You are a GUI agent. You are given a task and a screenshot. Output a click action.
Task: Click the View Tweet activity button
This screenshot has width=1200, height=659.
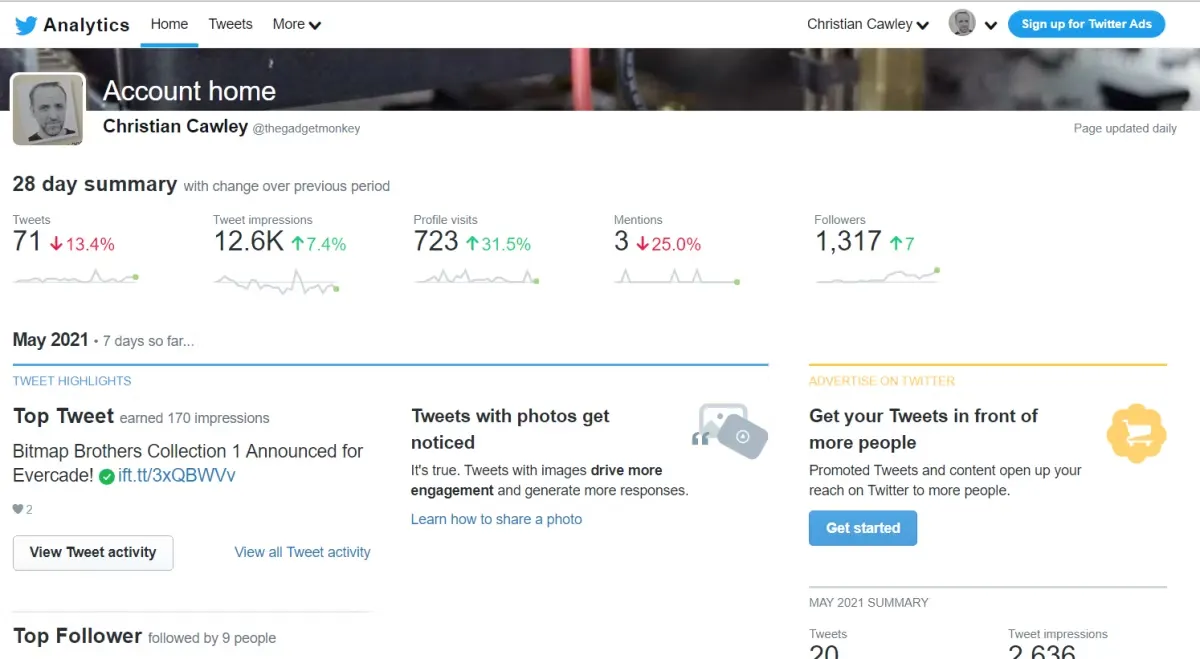point(93,552)
